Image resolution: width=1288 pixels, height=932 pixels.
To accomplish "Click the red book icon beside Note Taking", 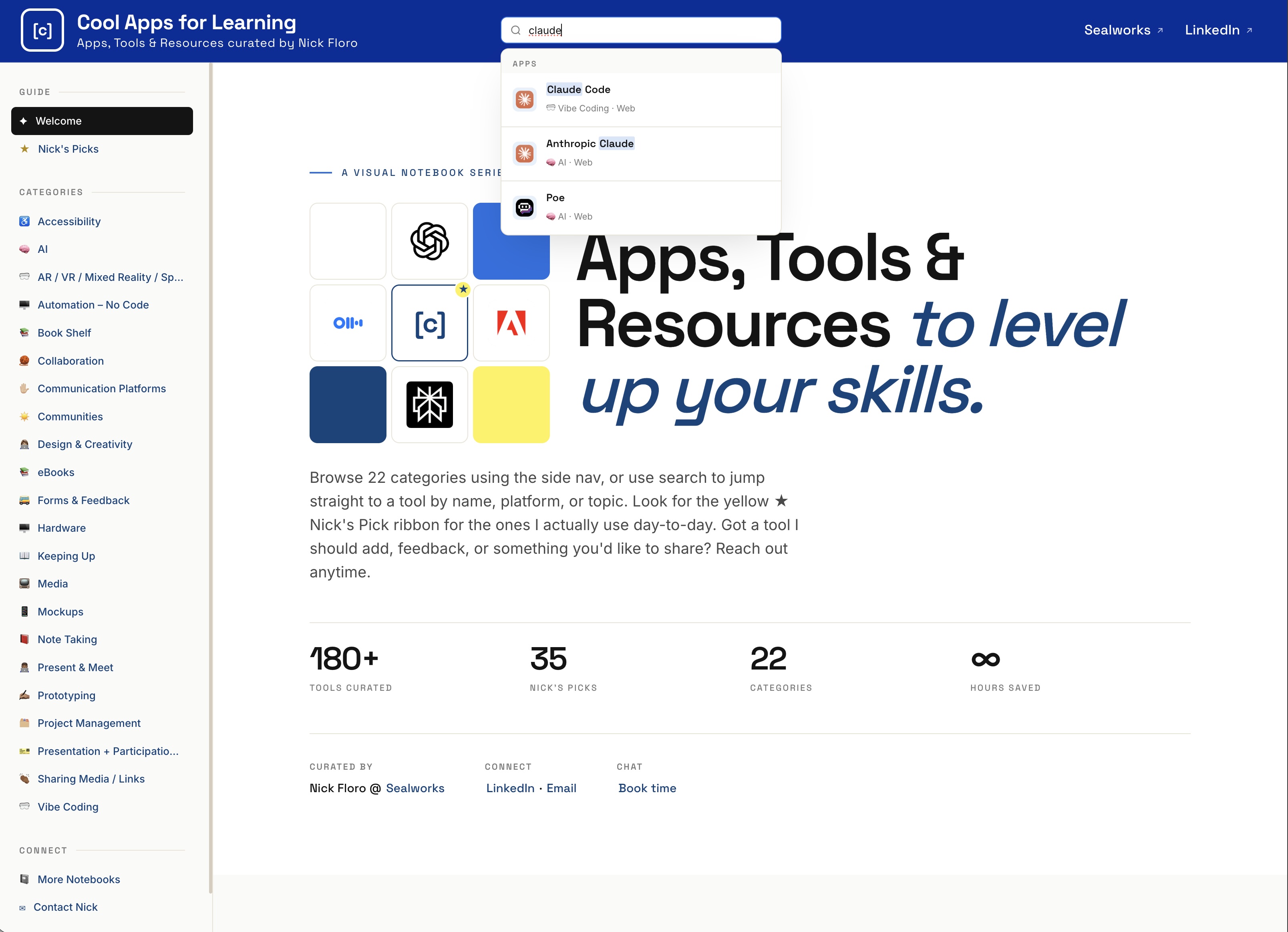I will 24,639.
